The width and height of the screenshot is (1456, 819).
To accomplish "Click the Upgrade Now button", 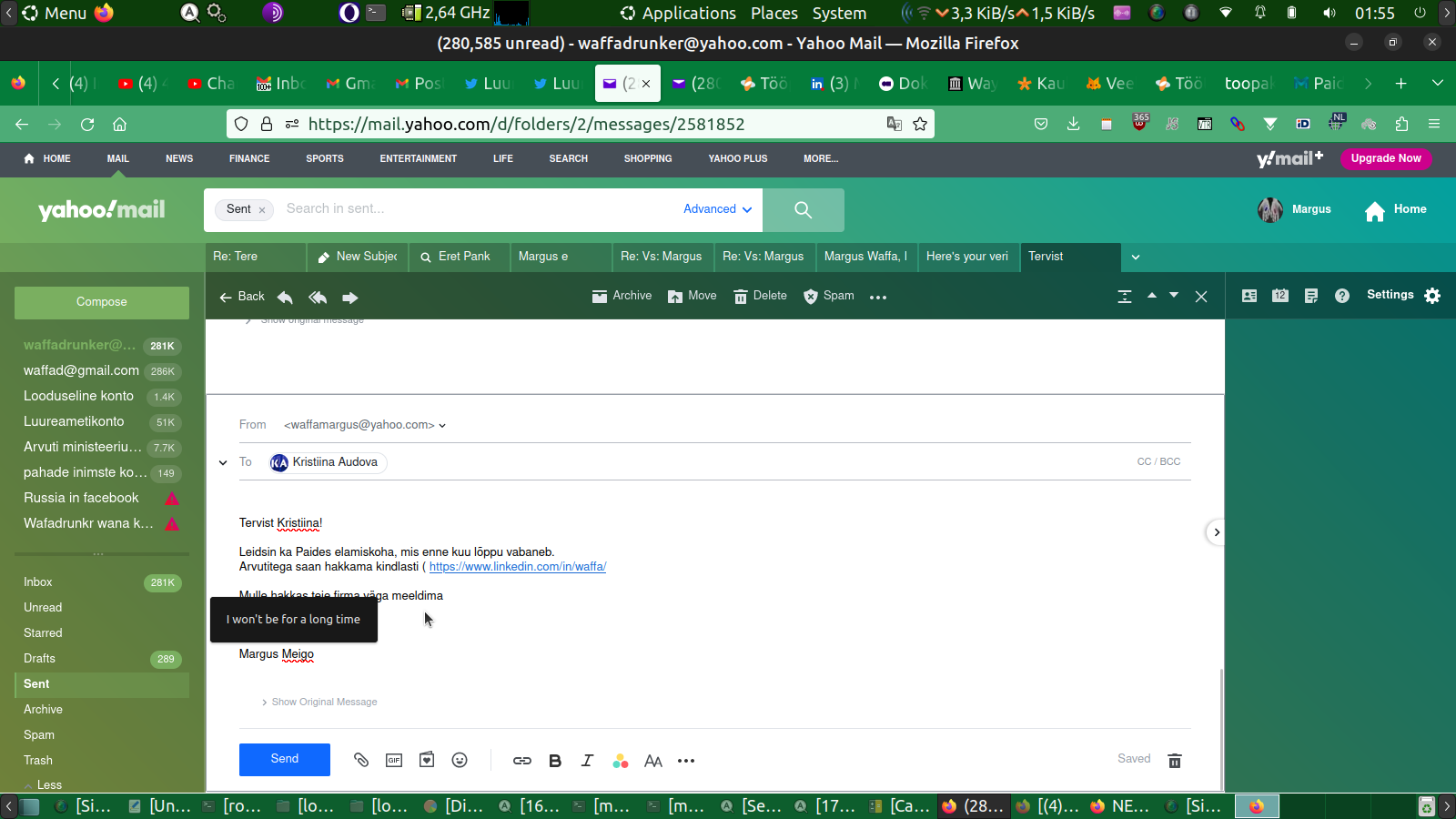I will click(x=1386, y=158).
